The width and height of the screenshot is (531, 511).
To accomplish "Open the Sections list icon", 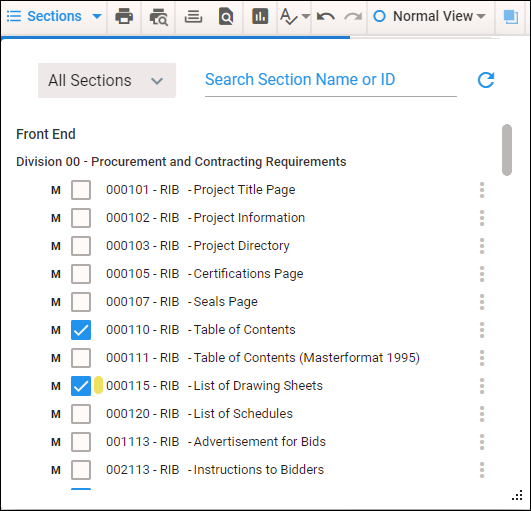I will pos(14,16).
